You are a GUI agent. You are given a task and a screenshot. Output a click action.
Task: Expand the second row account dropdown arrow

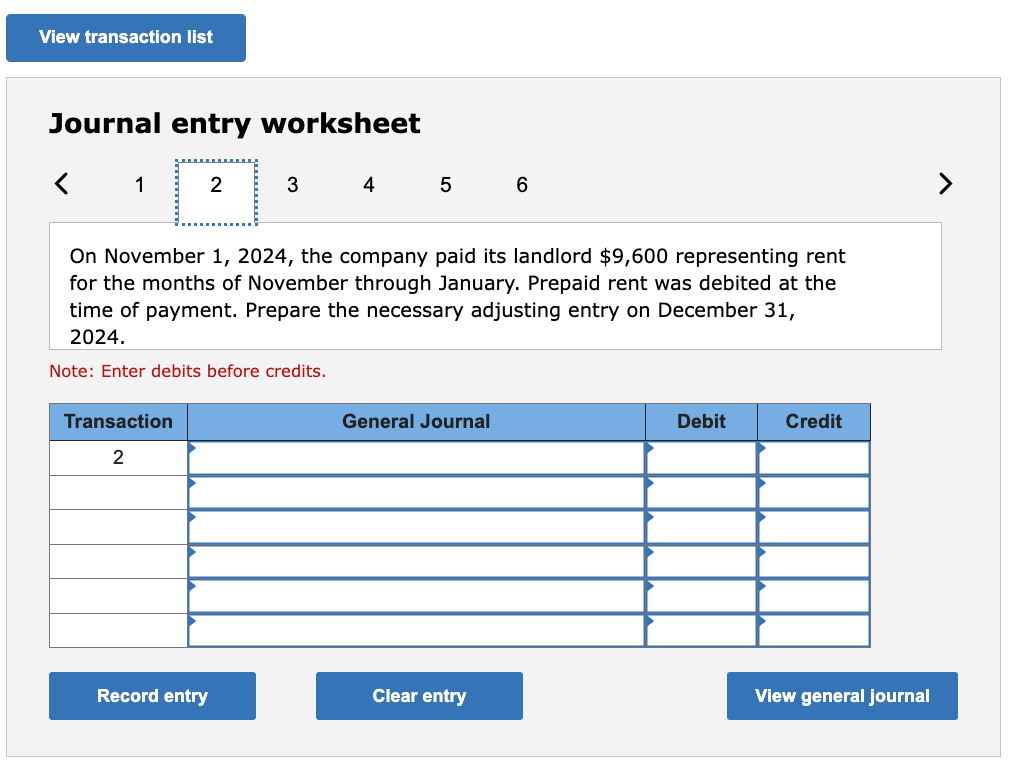[x=191, y=485]
